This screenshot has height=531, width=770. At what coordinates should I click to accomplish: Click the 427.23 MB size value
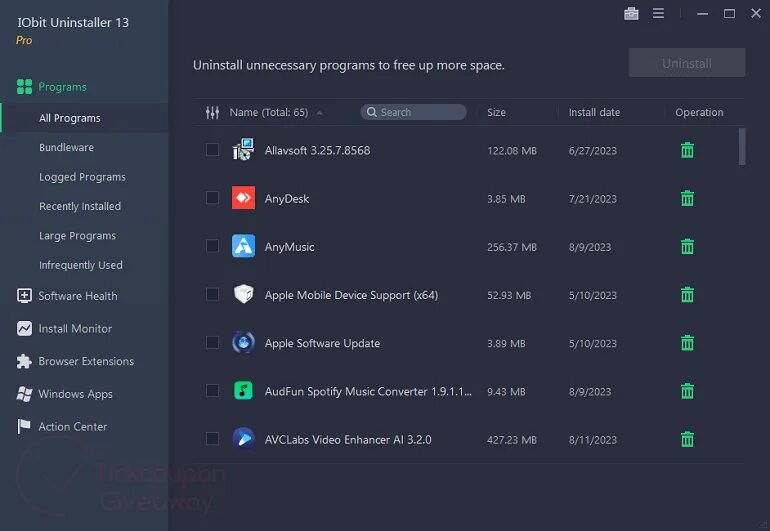click(512, 440)
